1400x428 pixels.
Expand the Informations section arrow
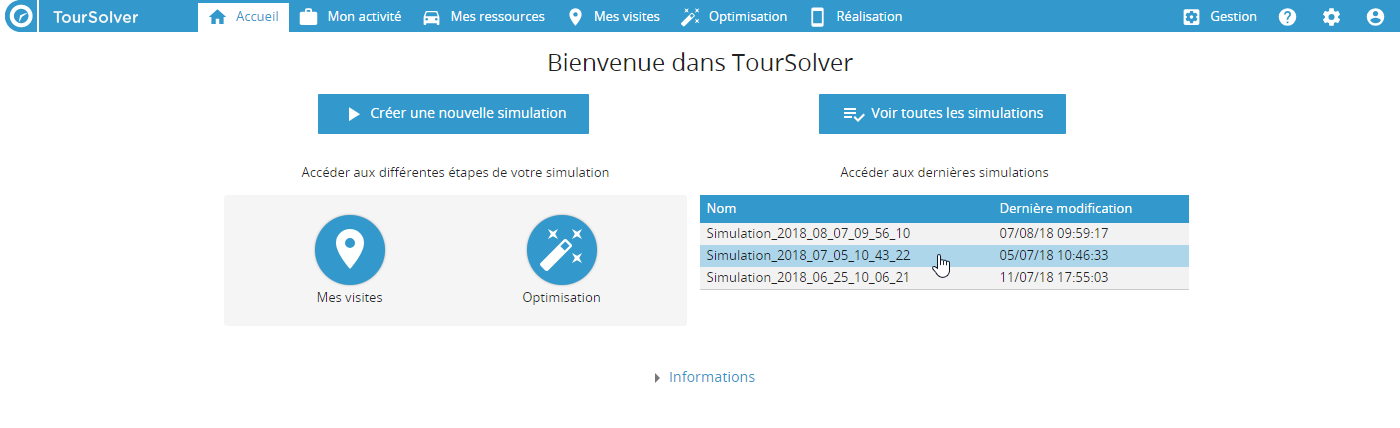[x=657, y=378]
